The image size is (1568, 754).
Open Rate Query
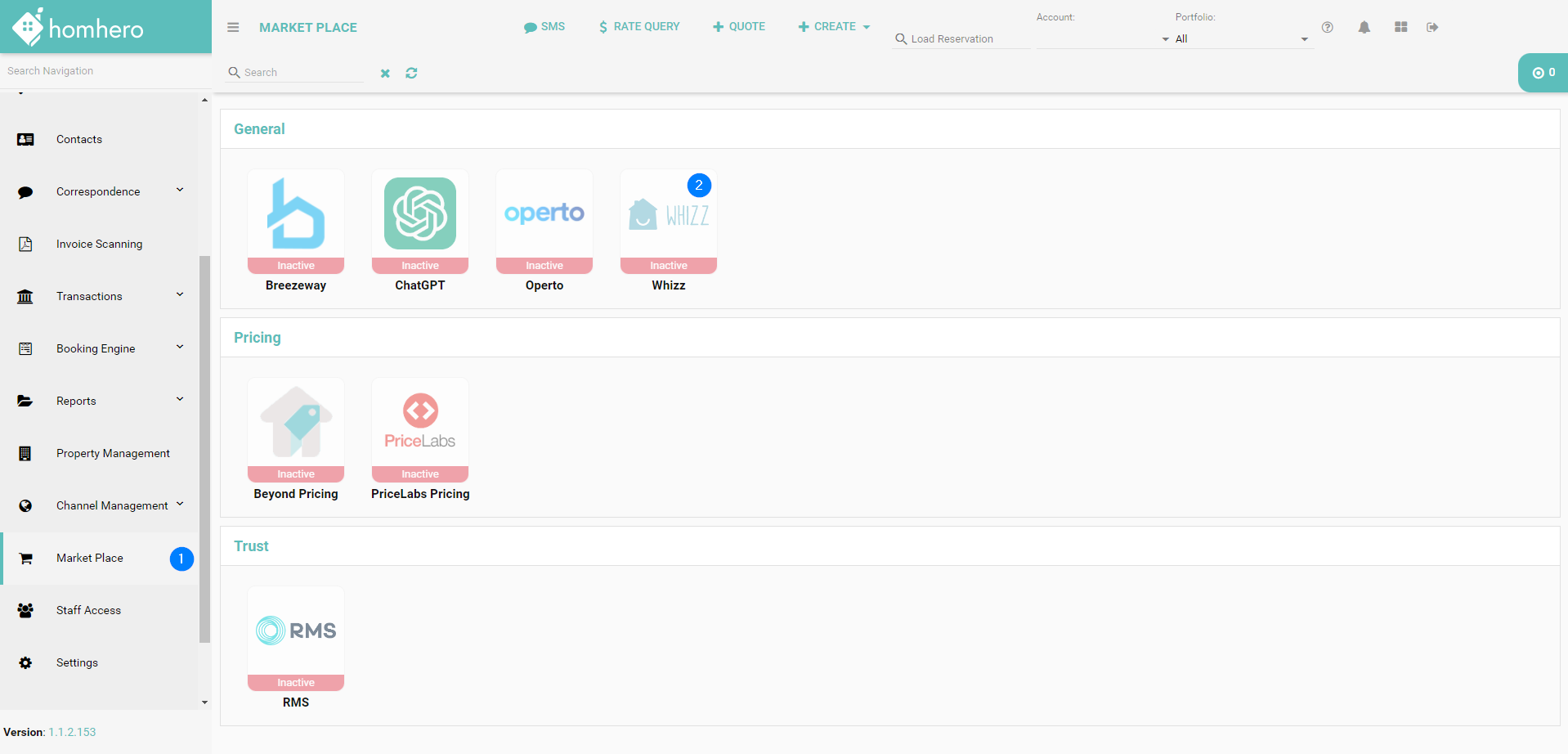[x=639, y=27]
